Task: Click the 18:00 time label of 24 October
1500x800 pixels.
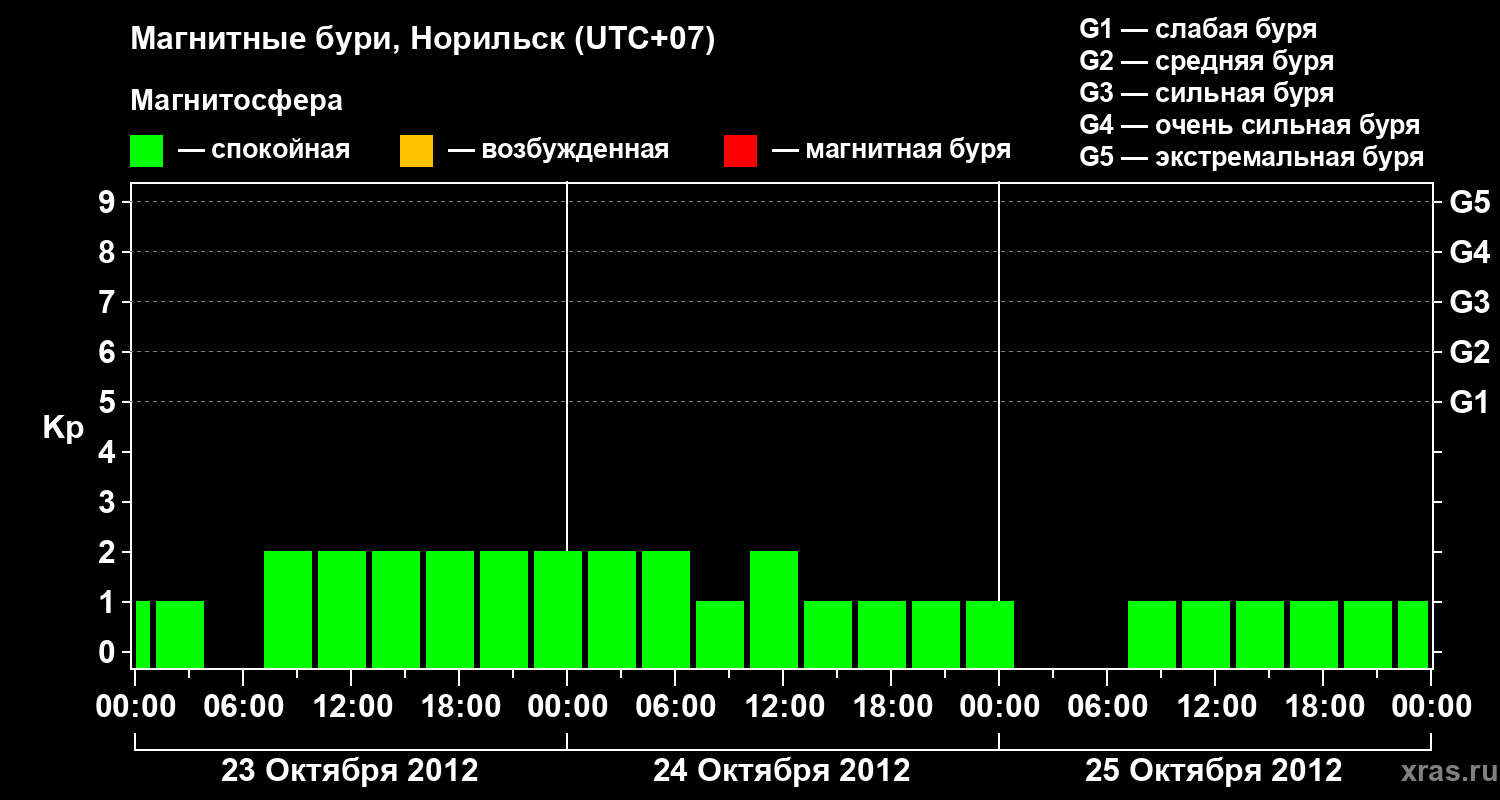Action: pyautogui.click(x=891, y=706)
